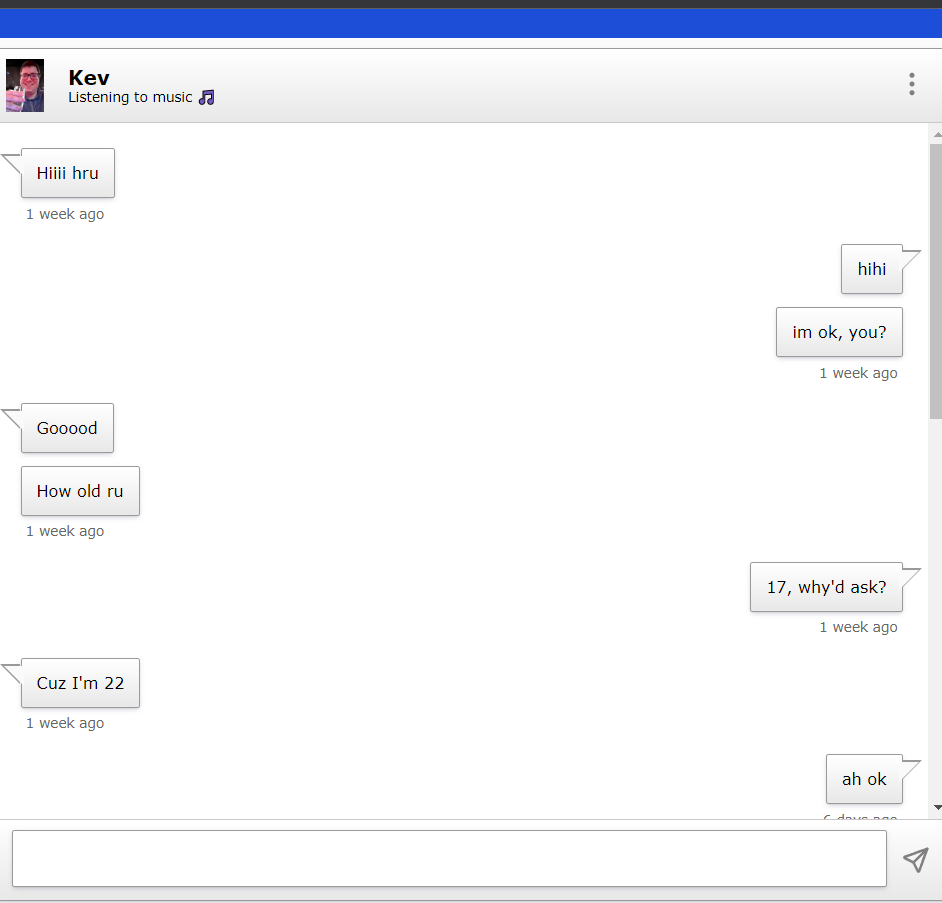This screenshot has width=942, height=903.
Task: Select the 'Hiiii hru' message bubble
Action: click(x=68, y=173)
